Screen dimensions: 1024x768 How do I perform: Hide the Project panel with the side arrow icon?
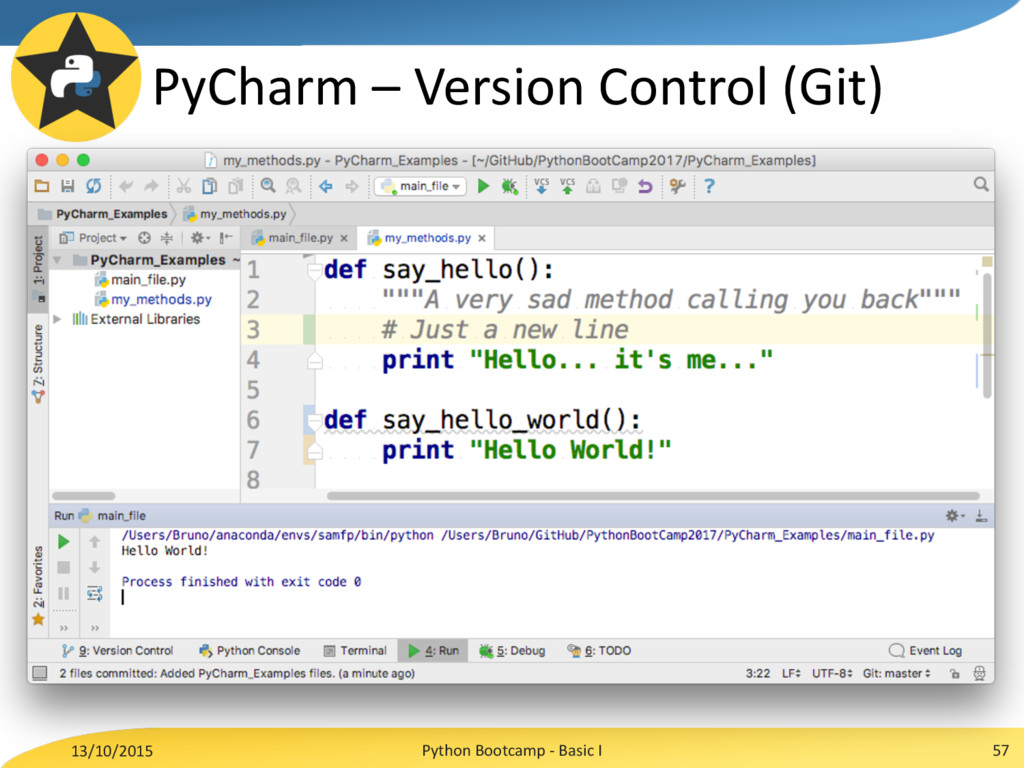coord(226,238)
